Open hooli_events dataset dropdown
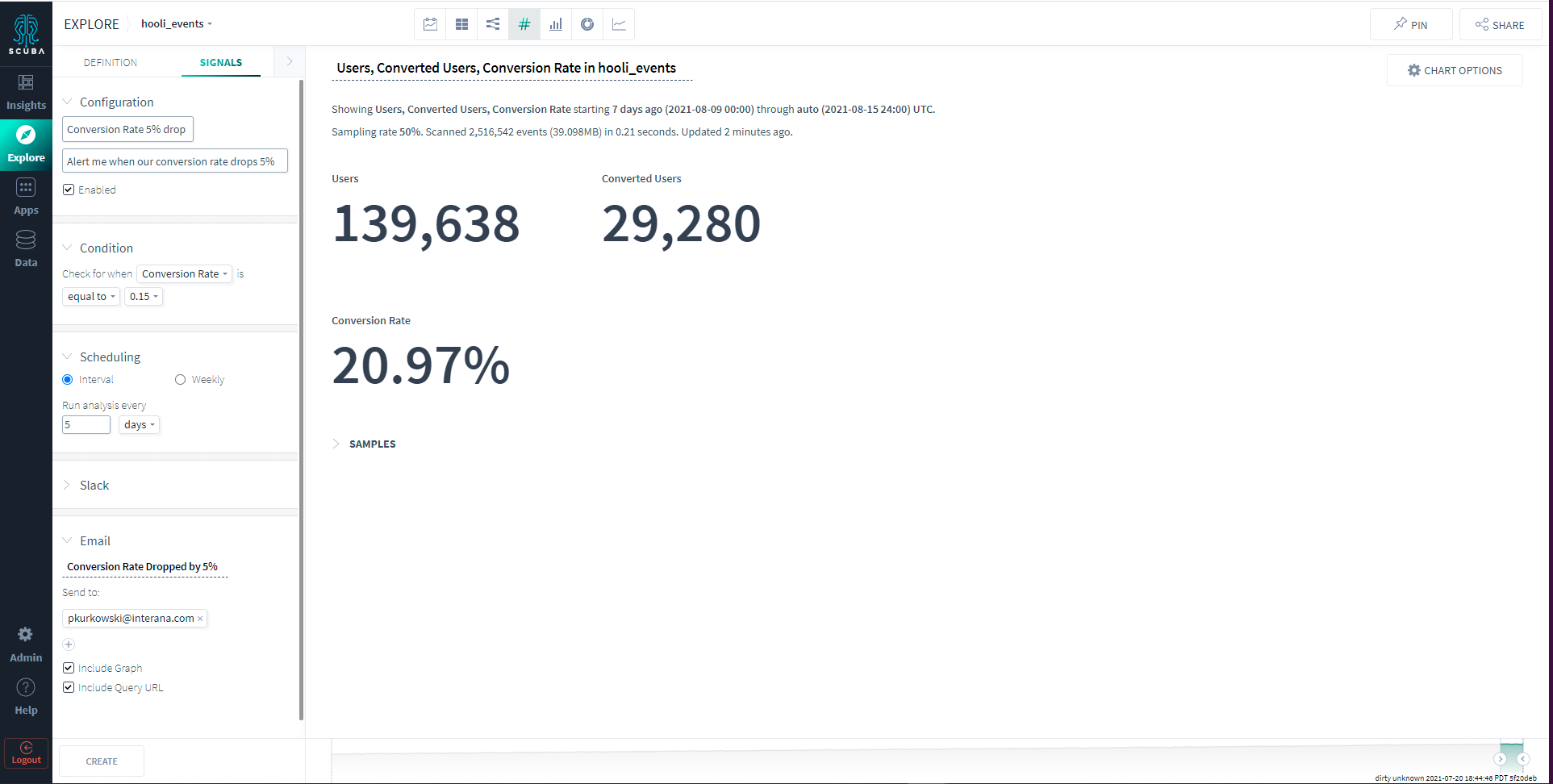Viewport: 1553px width, 784px height. (x=177, y=24)
